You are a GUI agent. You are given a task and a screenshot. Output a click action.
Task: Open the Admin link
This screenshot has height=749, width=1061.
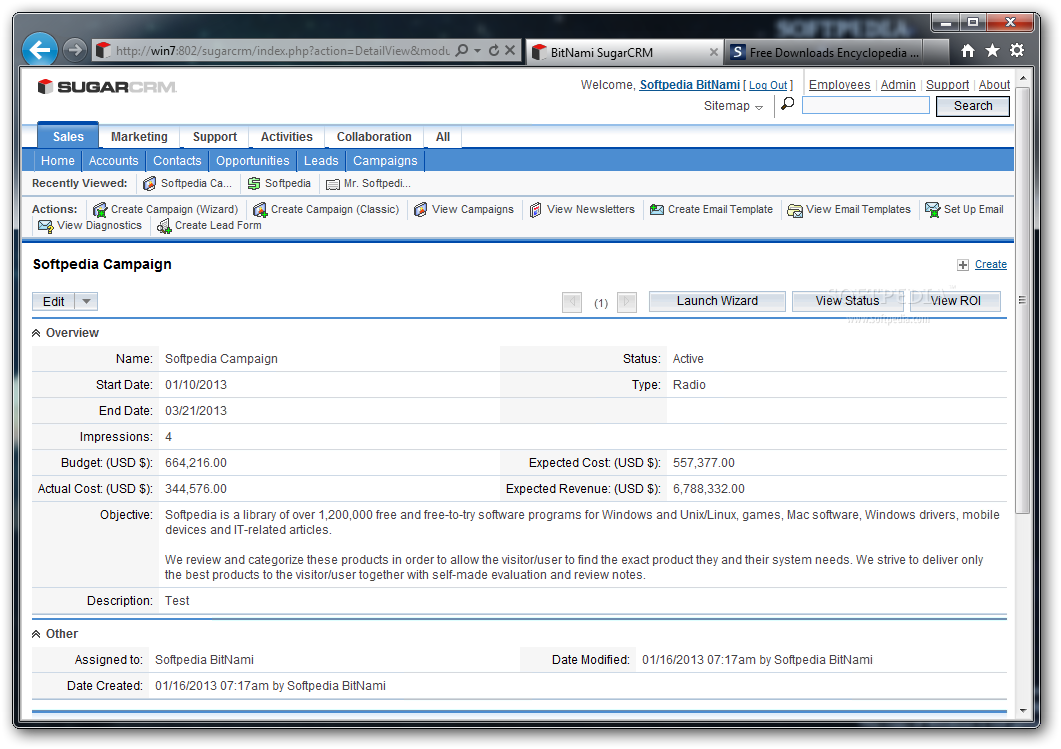pyautogui.click(x=898, y=85)
